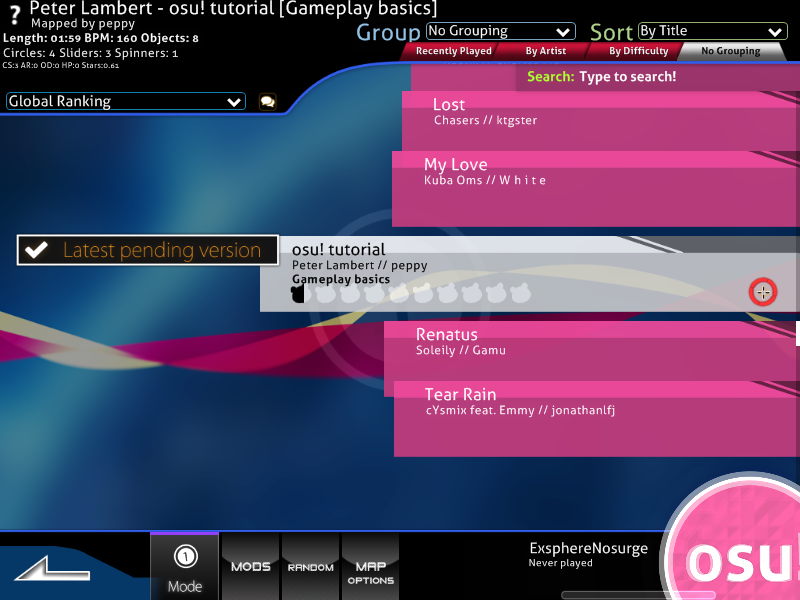800x600 pixels.
Task: Open the Sort By Title dropdown
Action: 712,30
